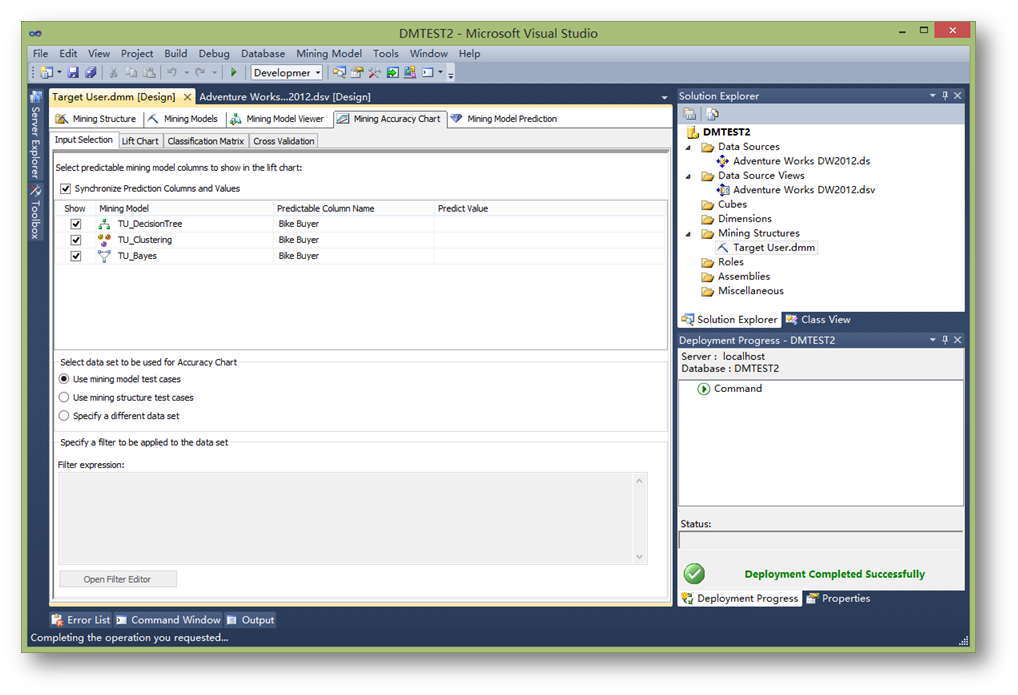Uncheck the Show box for TU_DecisionTree
The height and width of the screenshot is (695, 1018).
click(x=76, y=224)
